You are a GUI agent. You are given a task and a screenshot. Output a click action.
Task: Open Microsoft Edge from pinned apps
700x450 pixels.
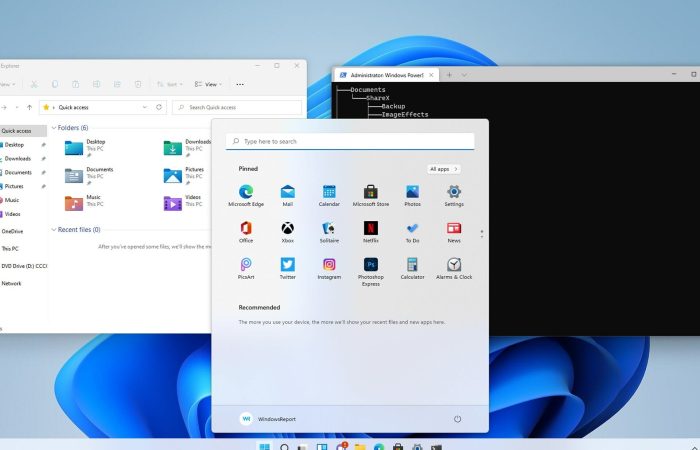pyautogui.click(x=246, y=196)
